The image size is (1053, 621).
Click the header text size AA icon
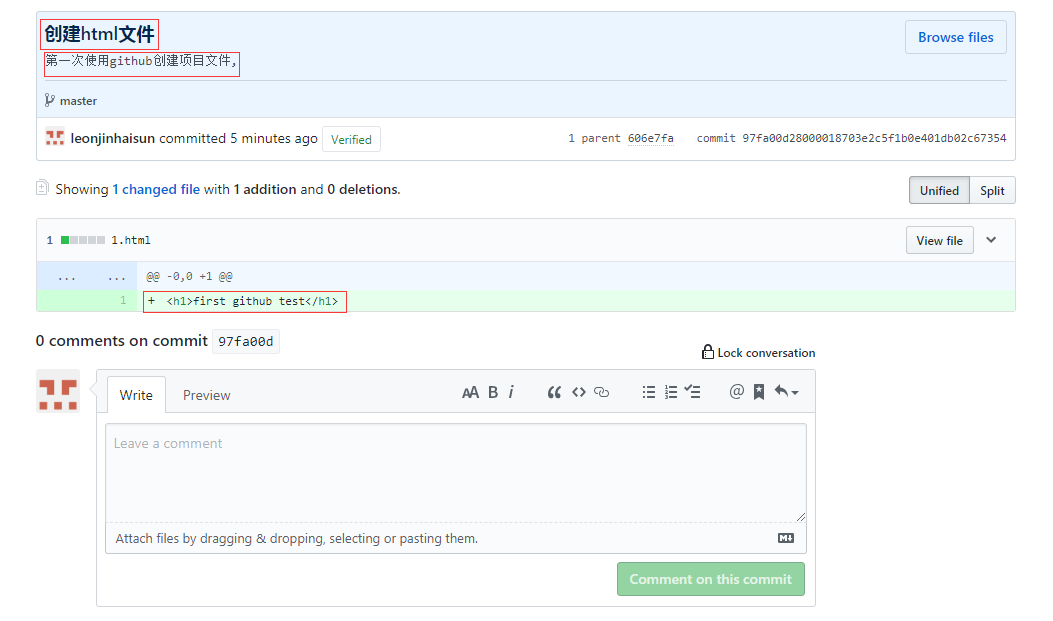point(470,393)
